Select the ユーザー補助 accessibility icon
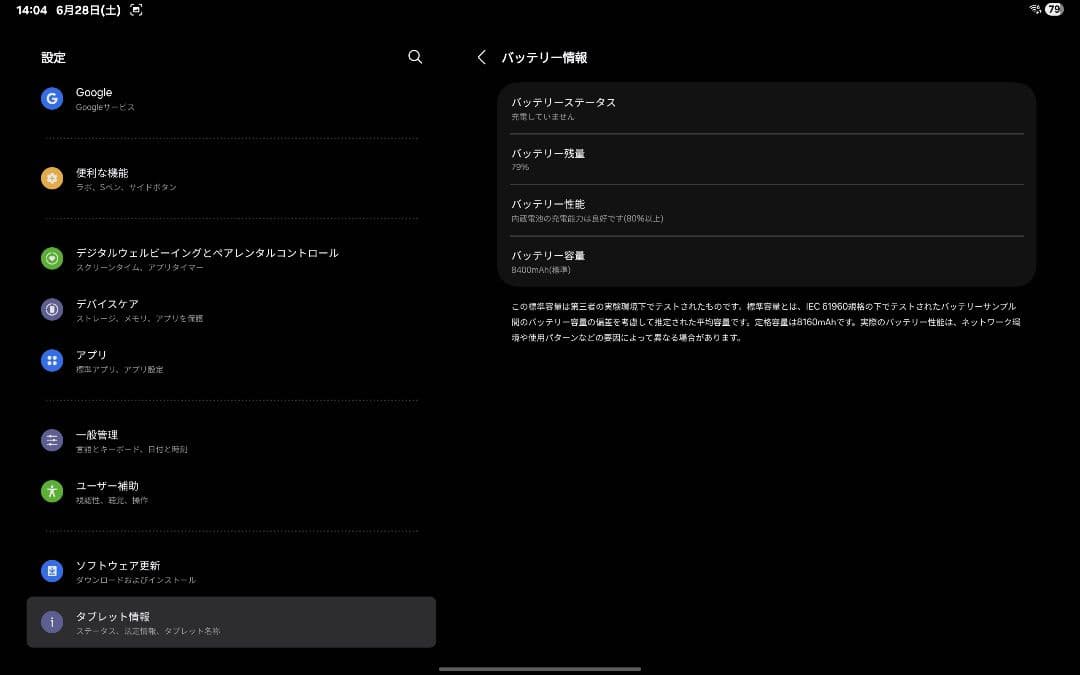The width and height of the screenshot is (1080, 675). pos(51,493)
